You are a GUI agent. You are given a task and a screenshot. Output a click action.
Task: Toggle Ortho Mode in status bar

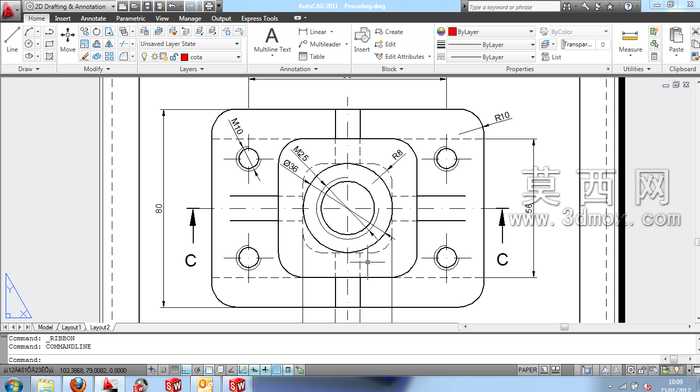186,370
